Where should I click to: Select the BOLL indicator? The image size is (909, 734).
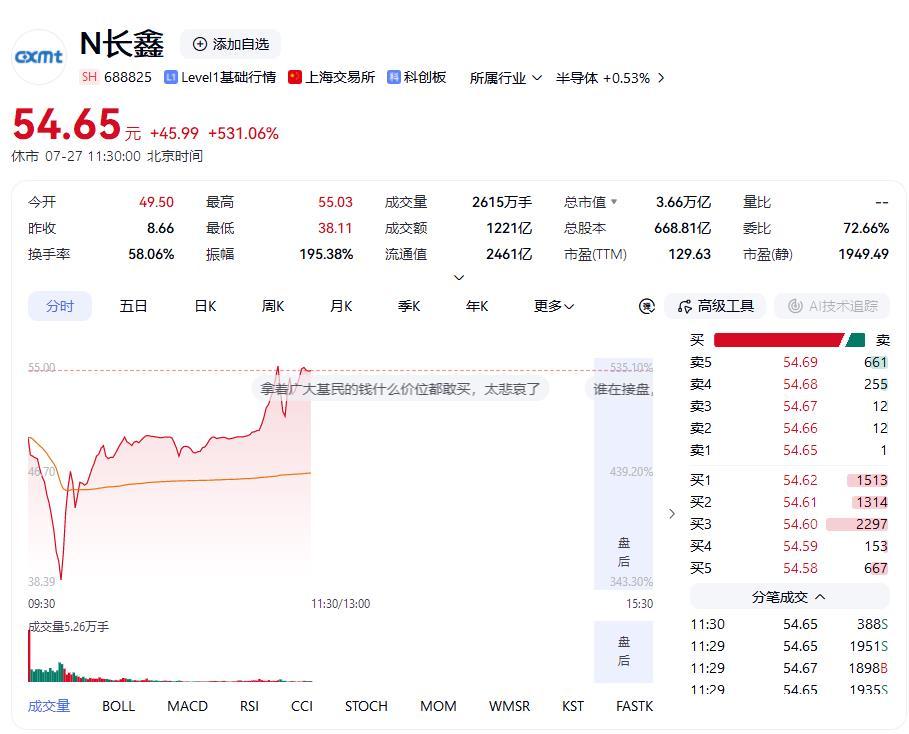[118, 706]
